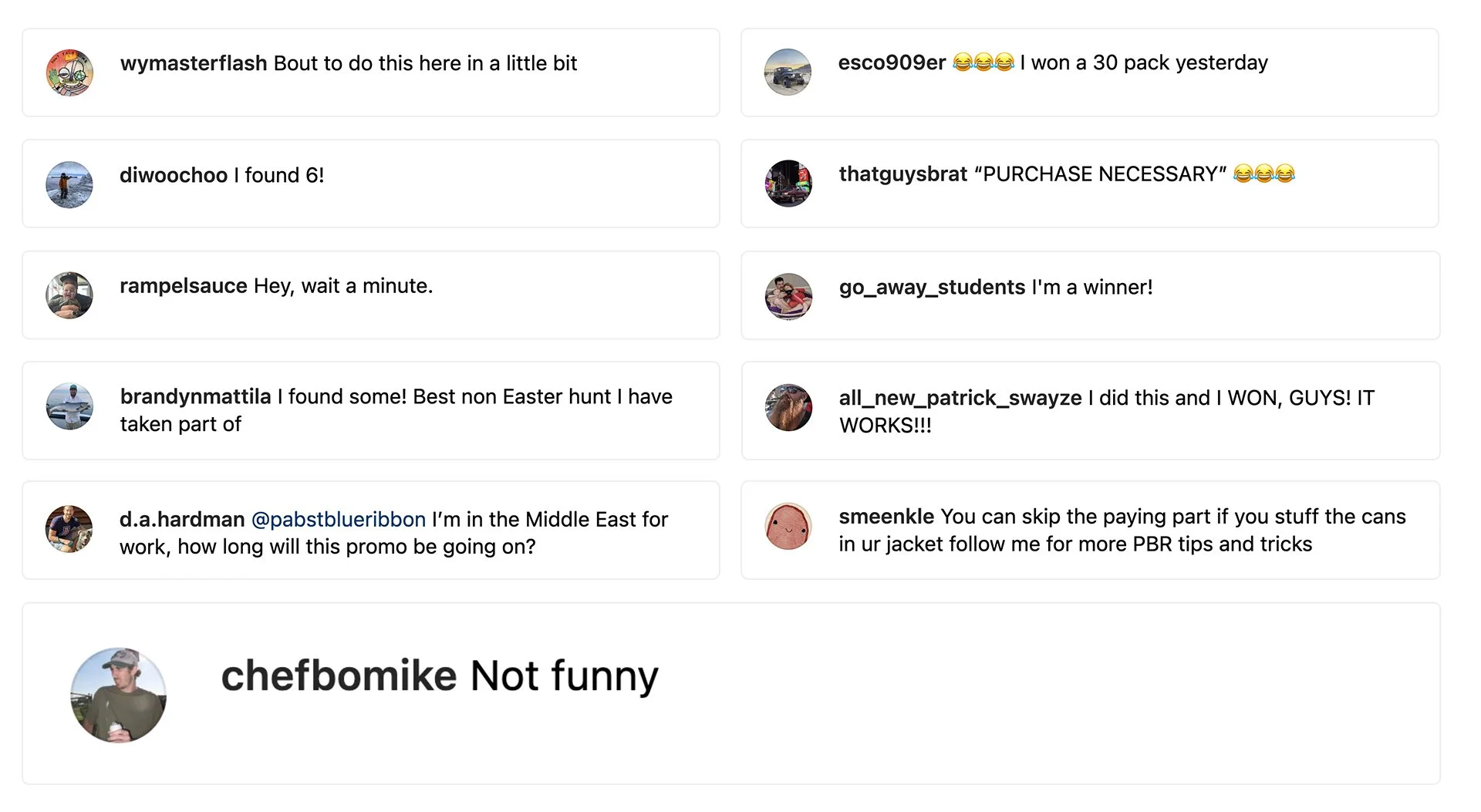Open the chefbomike username link
The height and width of the screenshot is (812, 1481).
(339, 676)
